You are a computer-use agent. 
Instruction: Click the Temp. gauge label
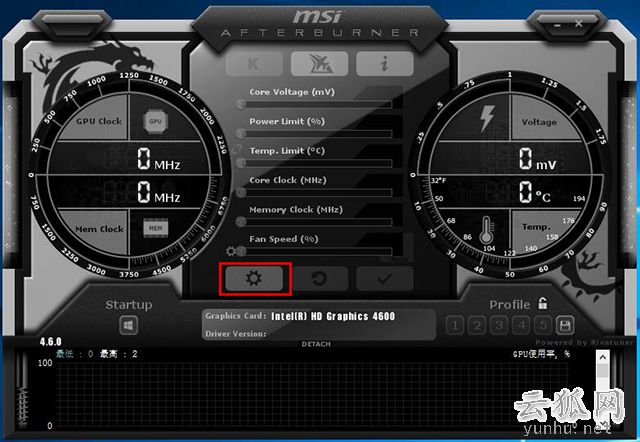[x=536, y=227]
